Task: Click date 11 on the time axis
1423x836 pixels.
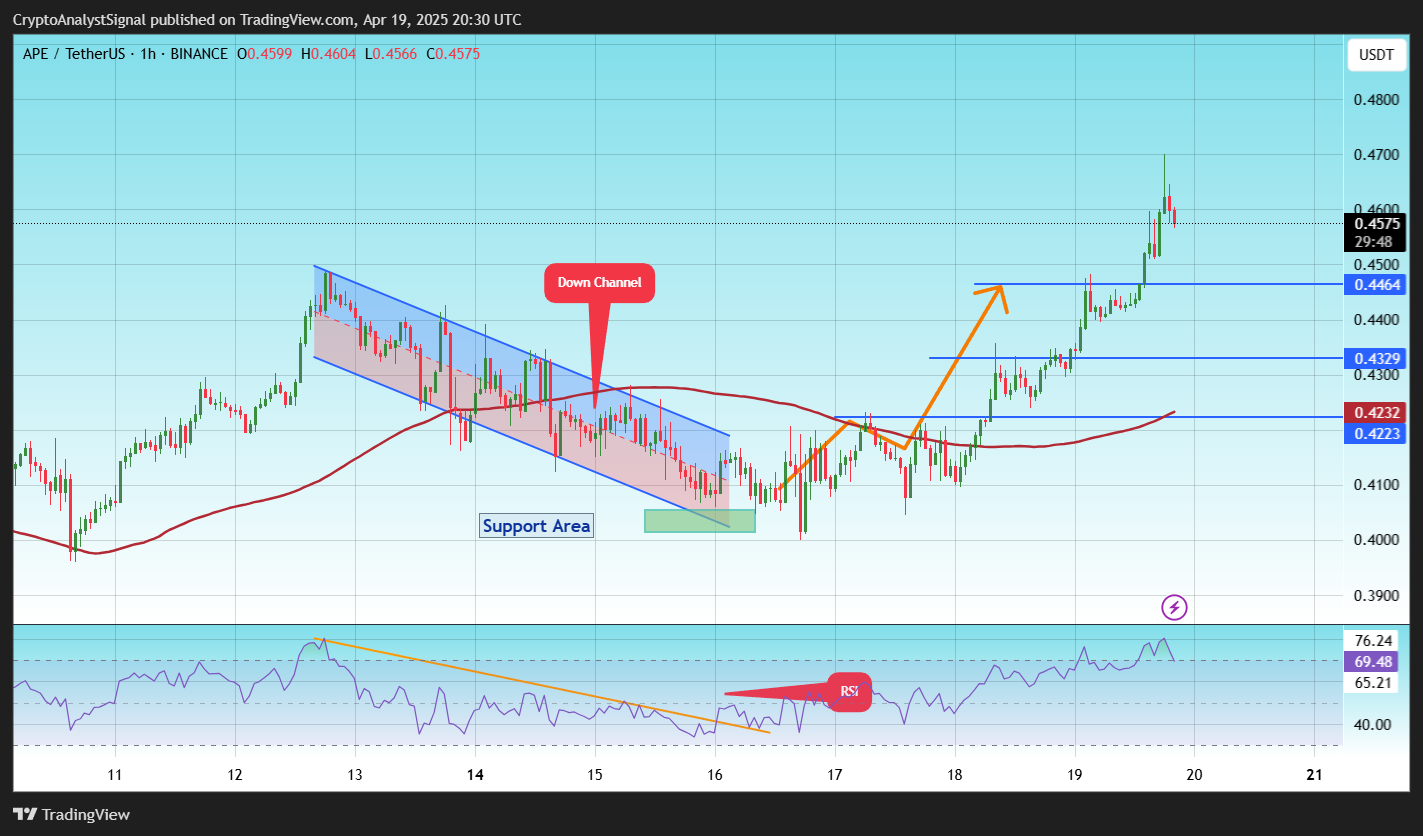Action: pos(115,774)
